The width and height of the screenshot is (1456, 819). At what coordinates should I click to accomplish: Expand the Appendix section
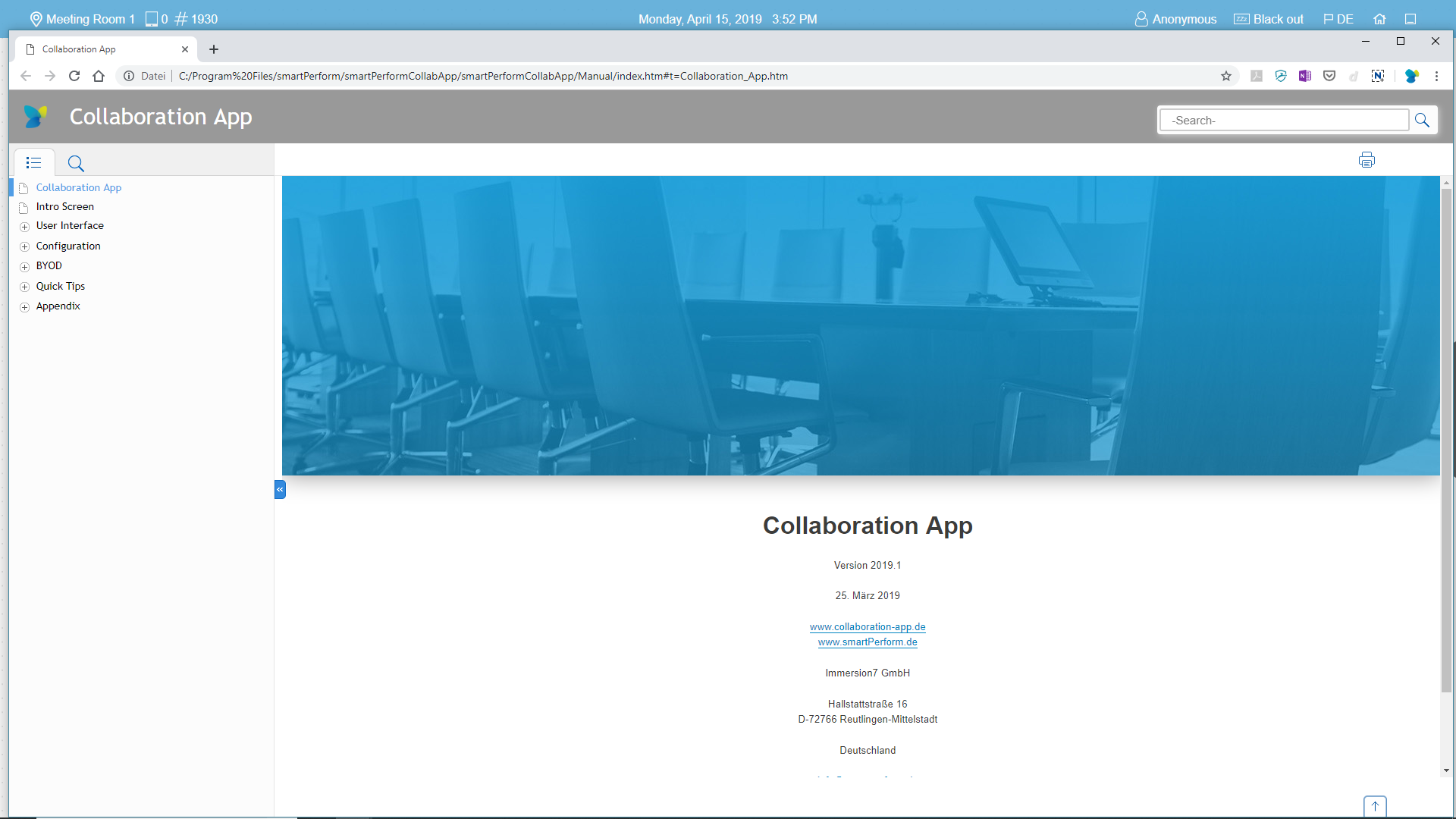pyautogui.click(x=24, y=307)
